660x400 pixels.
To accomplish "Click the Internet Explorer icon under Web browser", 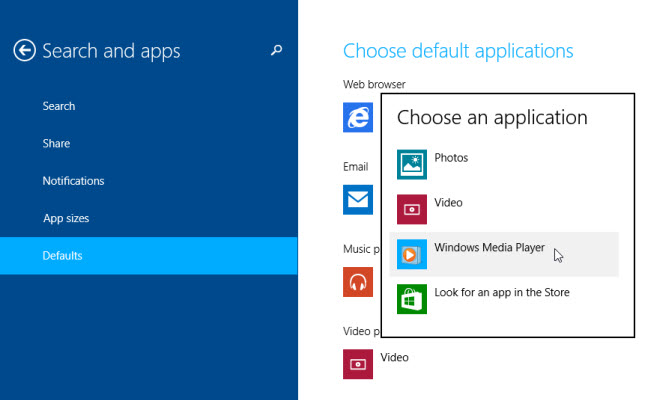I will point(358,118).
